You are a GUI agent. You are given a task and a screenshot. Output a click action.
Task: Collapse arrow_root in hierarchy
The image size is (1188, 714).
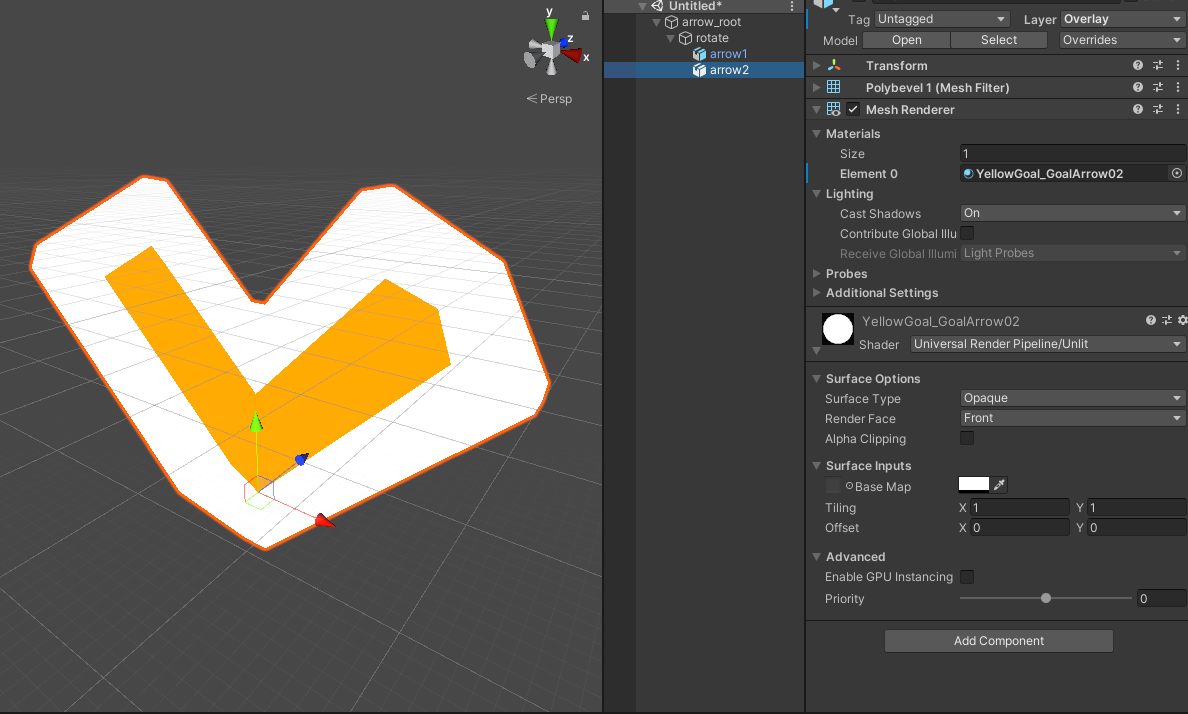pyautogui.click(x=656, y=22)
